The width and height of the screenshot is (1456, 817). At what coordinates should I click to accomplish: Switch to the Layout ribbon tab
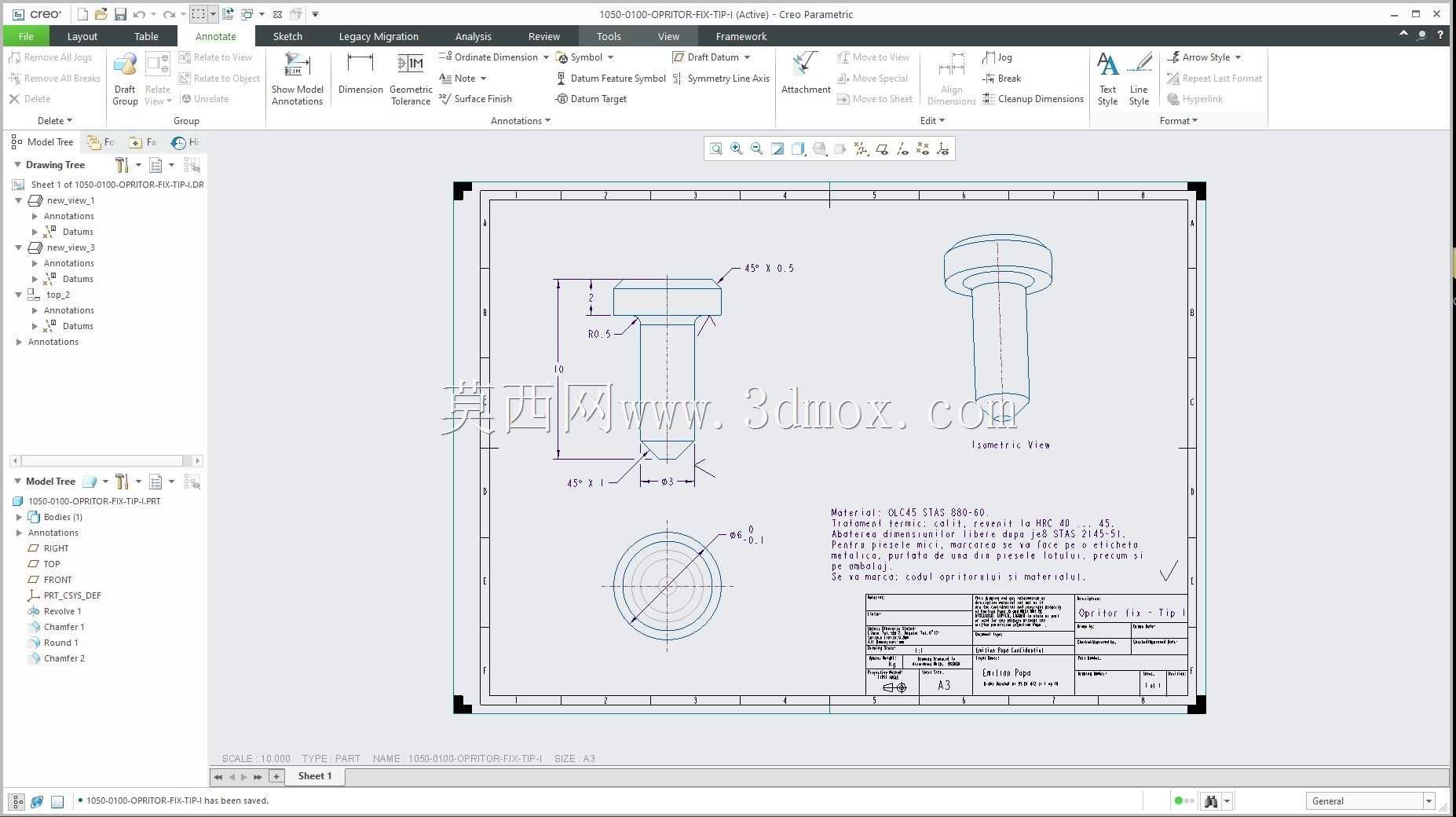82,36
